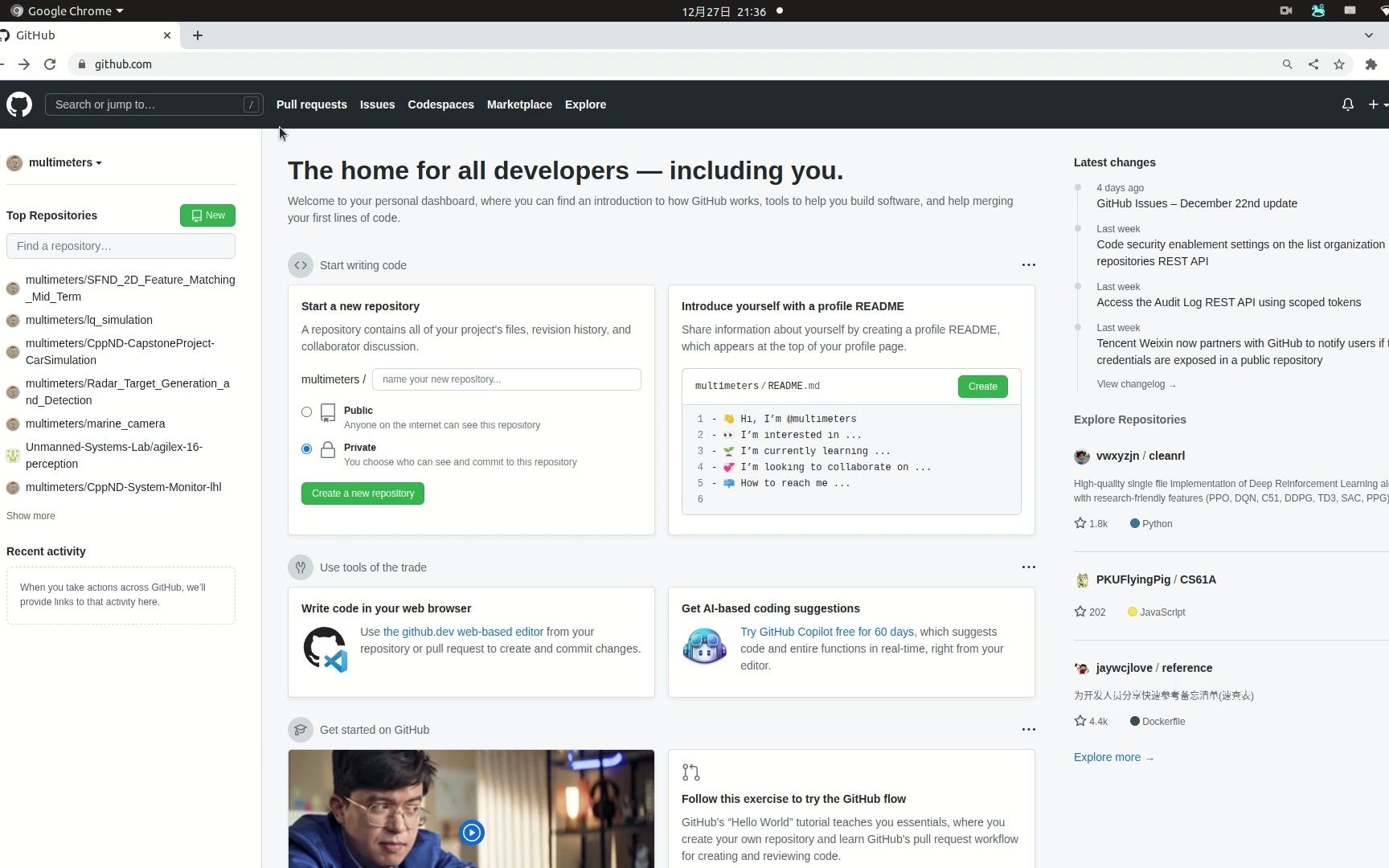The image size is (1389, 868).
Task: Open a new browser tab
Action: tap(198, 35)
